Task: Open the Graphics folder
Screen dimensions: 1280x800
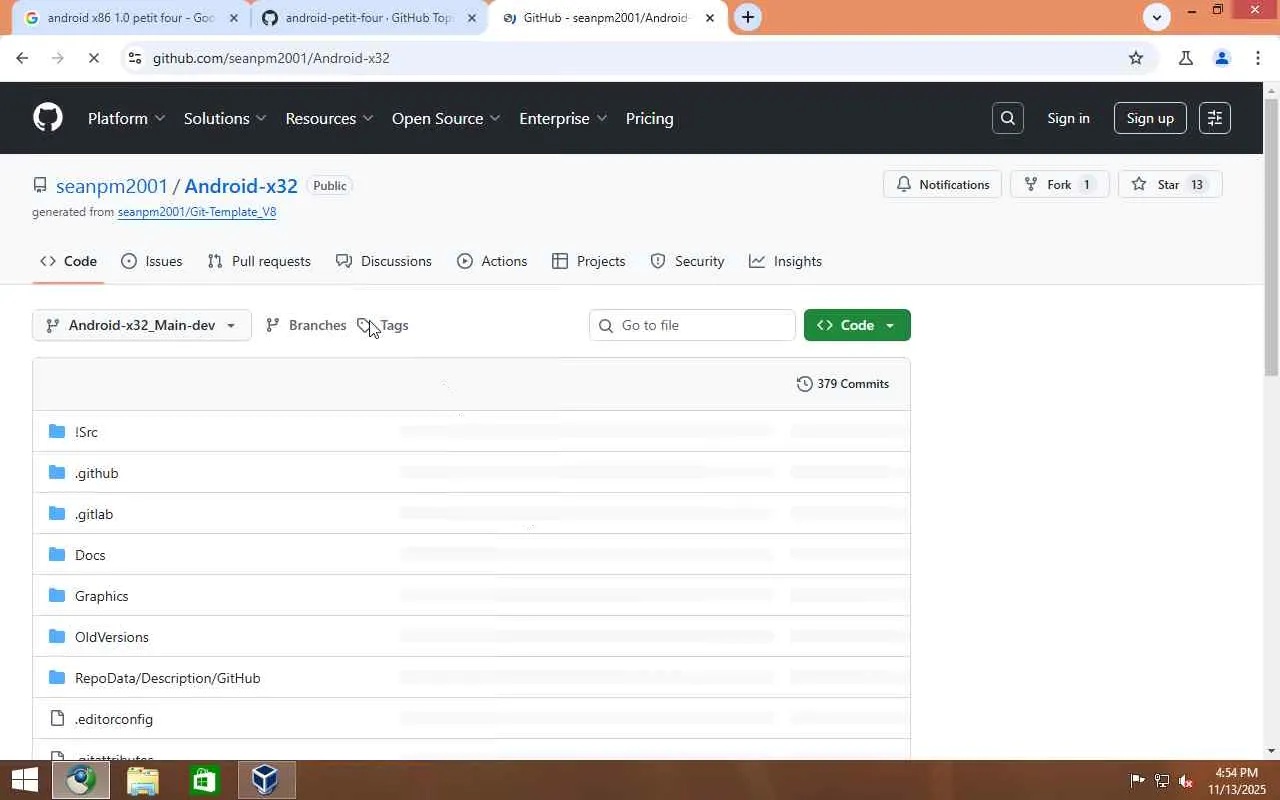Action: click(101, 596)
